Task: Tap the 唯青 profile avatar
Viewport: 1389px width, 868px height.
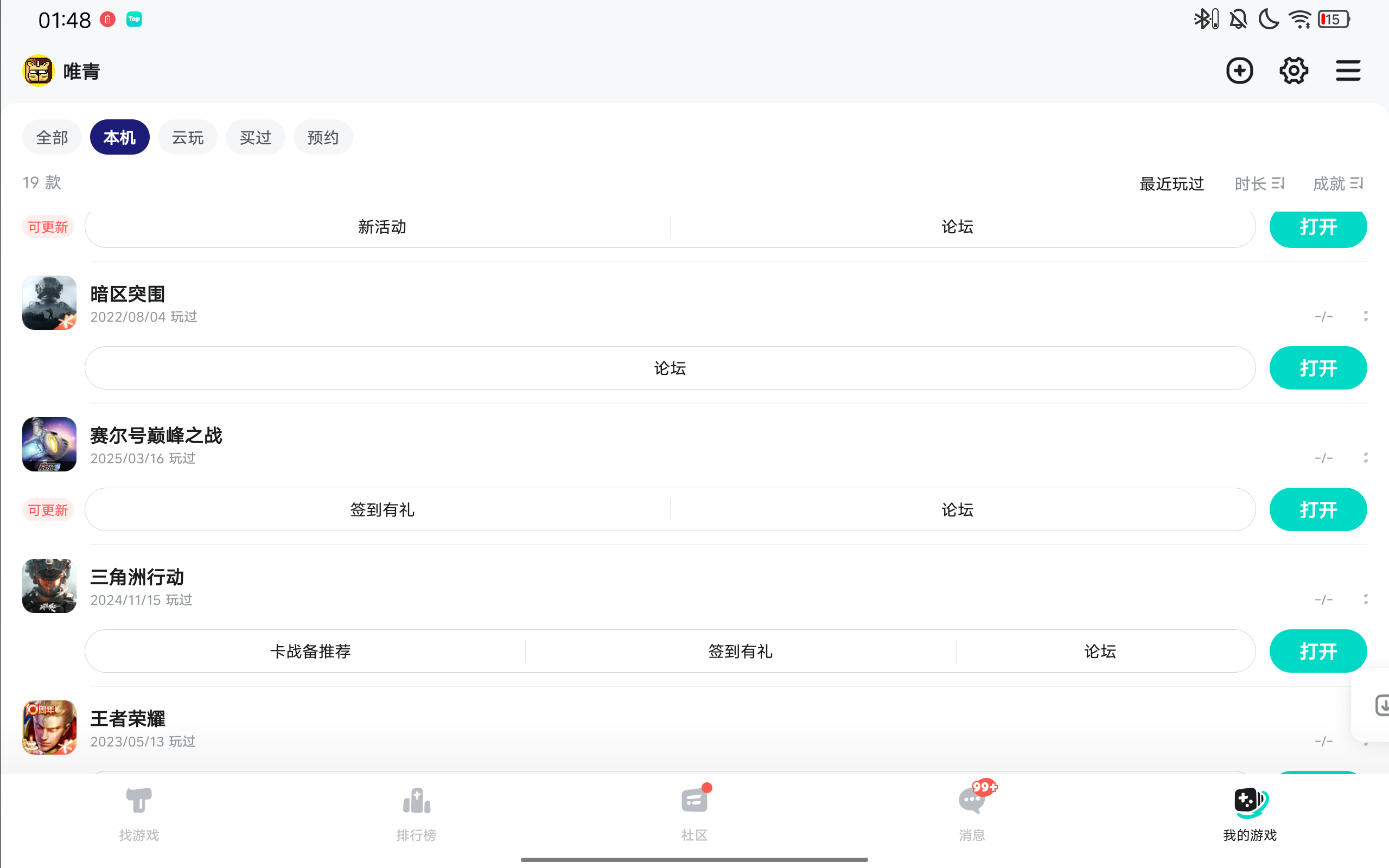Action: 39,71
